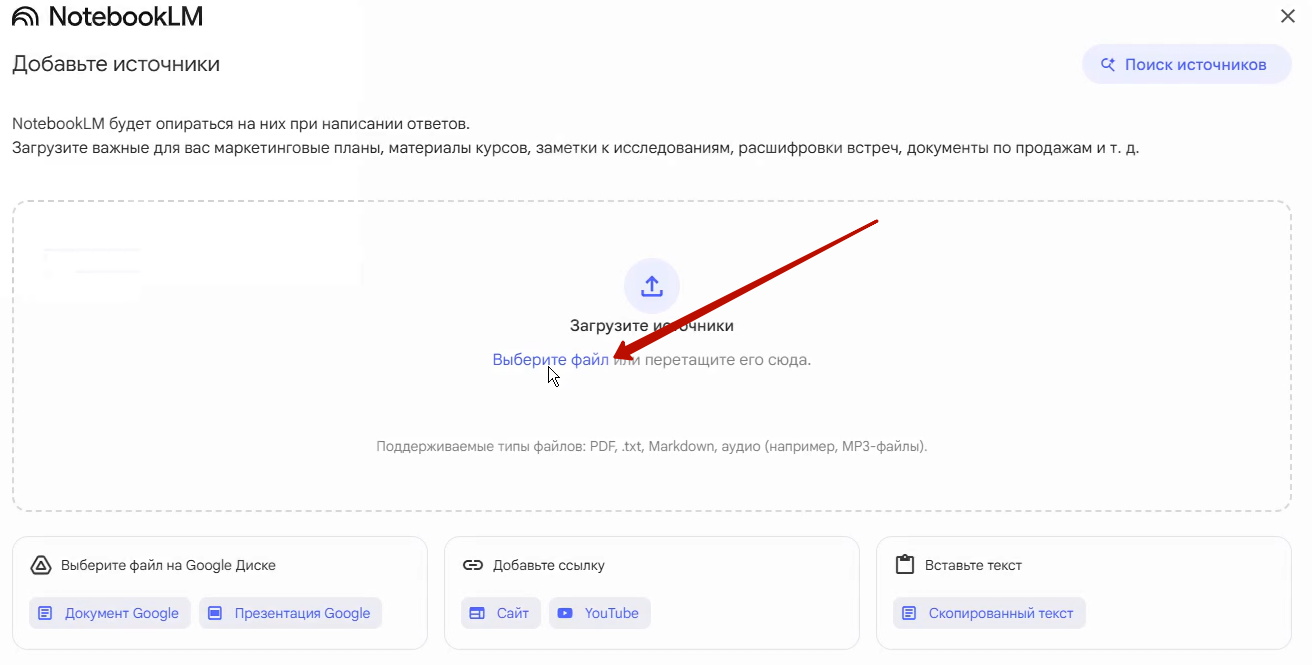
Task: Open the Поиск источников source search
Action: [1186, 64]
